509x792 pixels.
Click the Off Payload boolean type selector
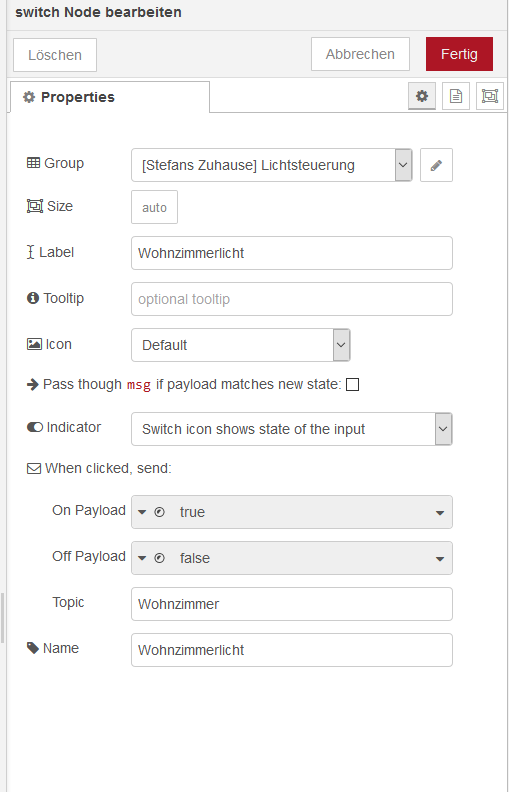[x=150, y=558]
